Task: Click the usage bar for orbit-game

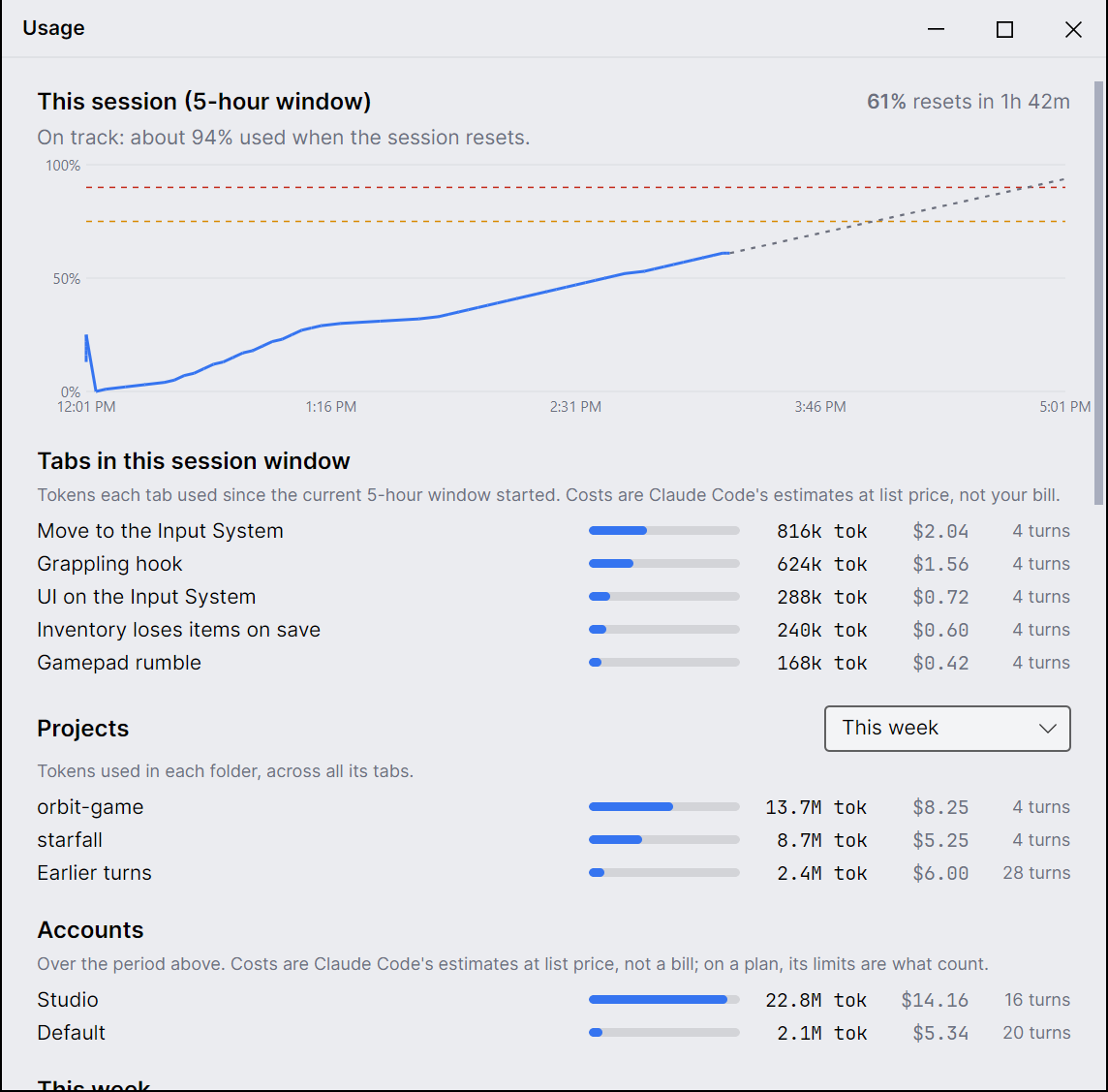Action: (664, 807)
